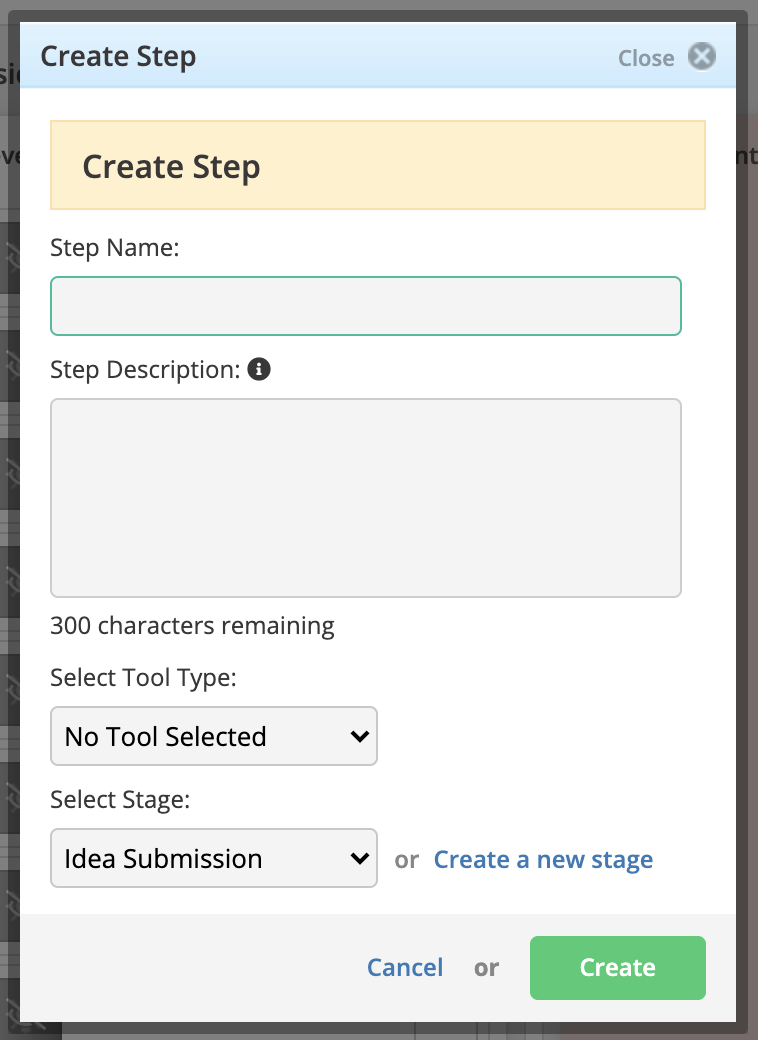Click the Step Description info icon

pos(259,369)
